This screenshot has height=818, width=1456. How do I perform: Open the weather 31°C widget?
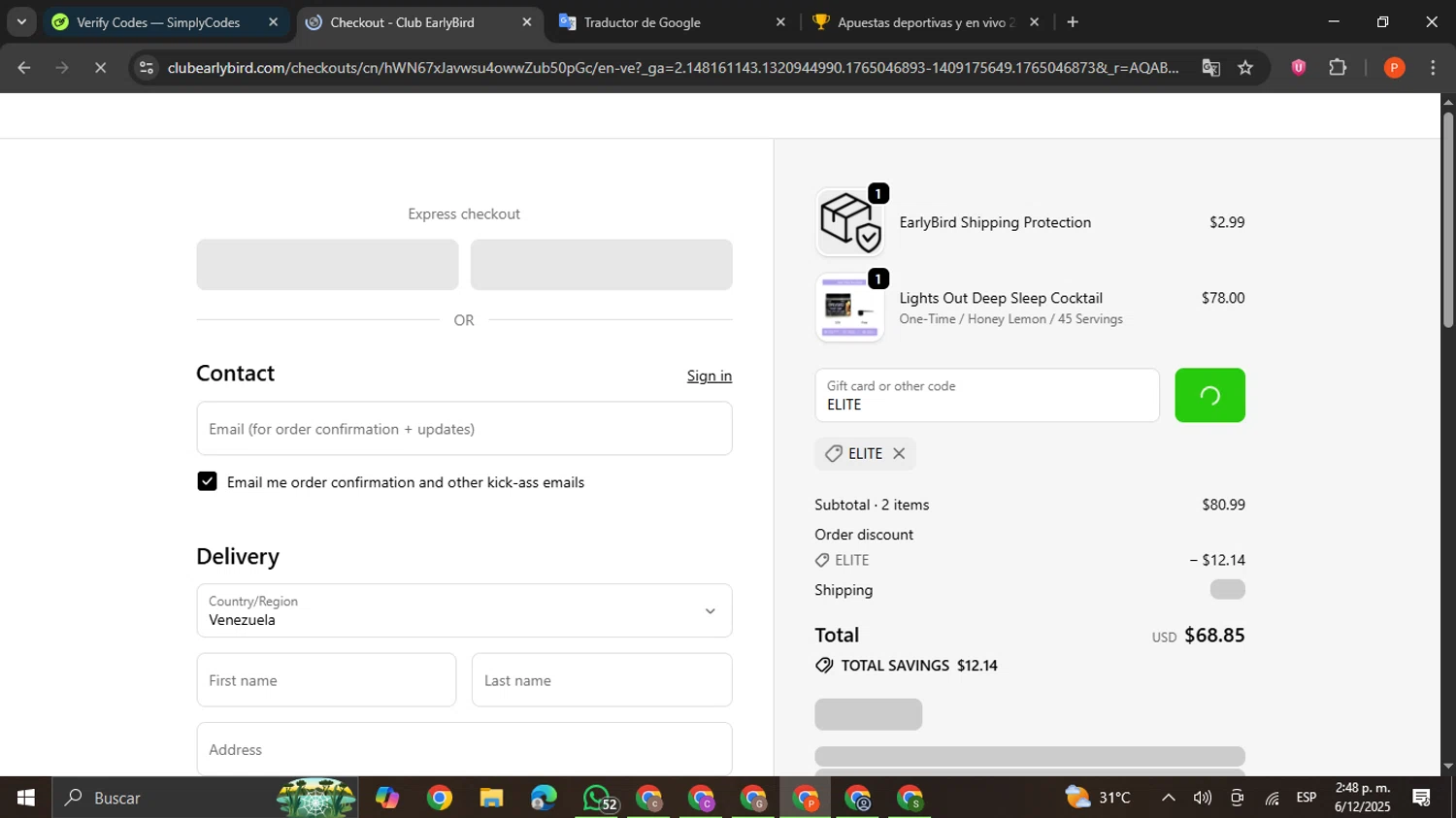(x=1098, y=798)
